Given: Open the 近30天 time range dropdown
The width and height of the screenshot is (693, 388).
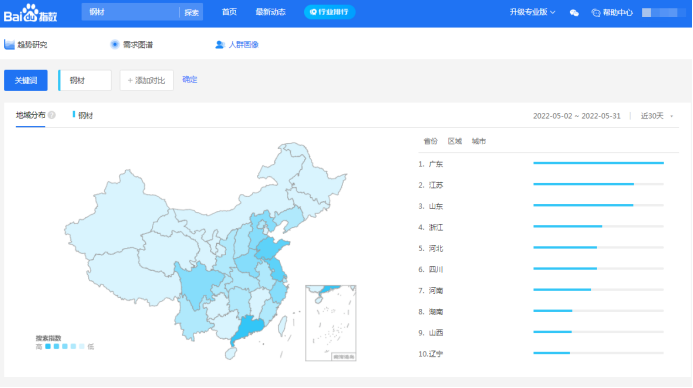Looking at the screenshot, I should pyautogui.click(x=657, y=116).
